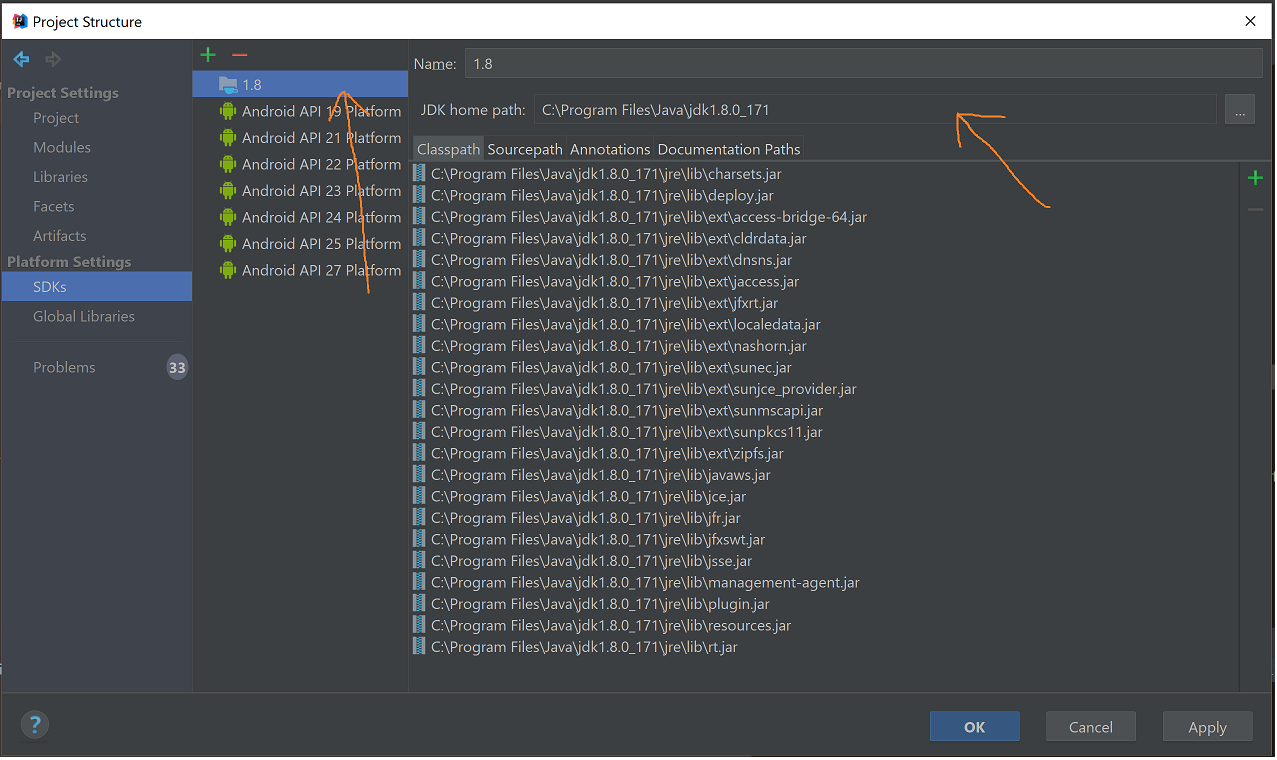Click the jar icon for javaws.jar

(x=419, y=475)
